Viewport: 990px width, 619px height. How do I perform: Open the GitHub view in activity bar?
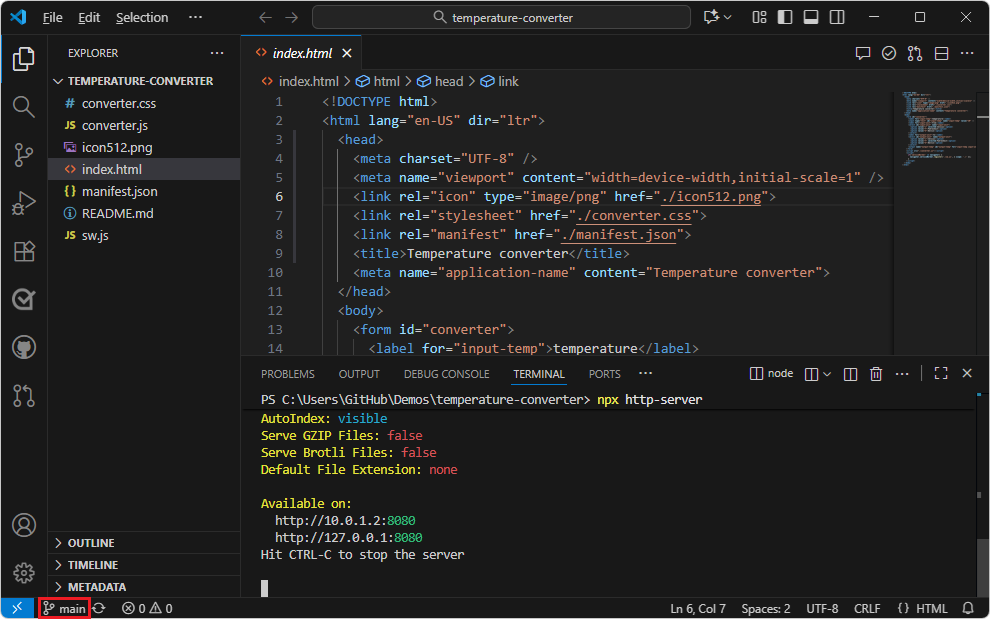[23, 347]
